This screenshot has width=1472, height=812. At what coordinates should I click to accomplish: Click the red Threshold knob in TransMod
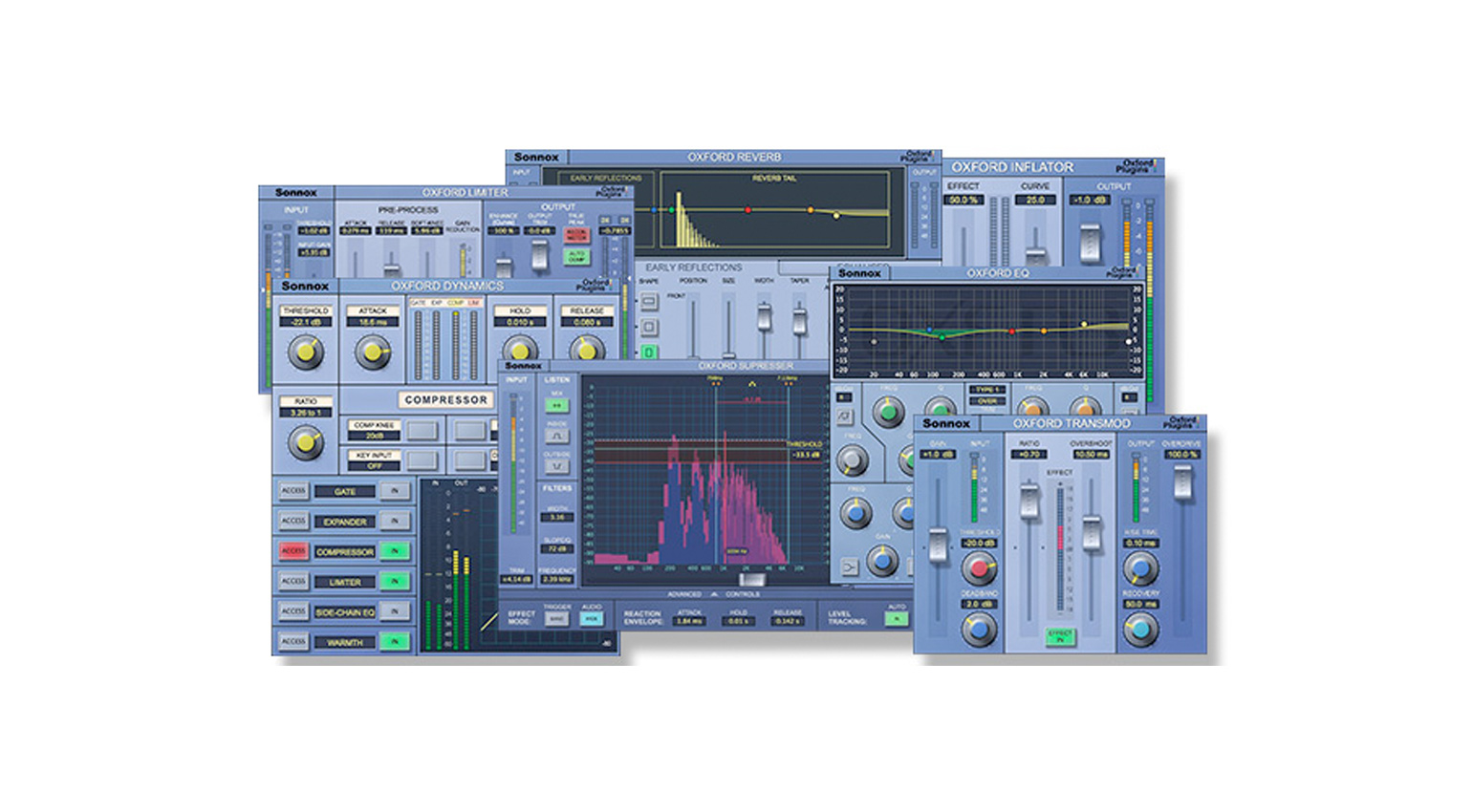978,569
